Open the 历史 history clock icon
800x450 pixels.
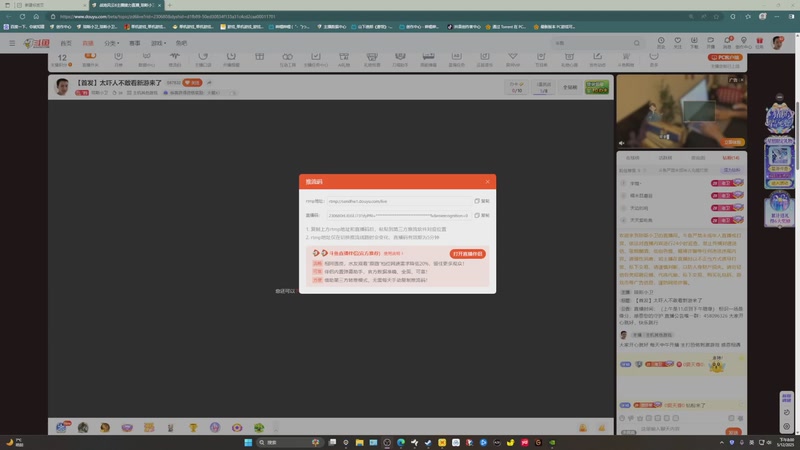coord(661,42)
